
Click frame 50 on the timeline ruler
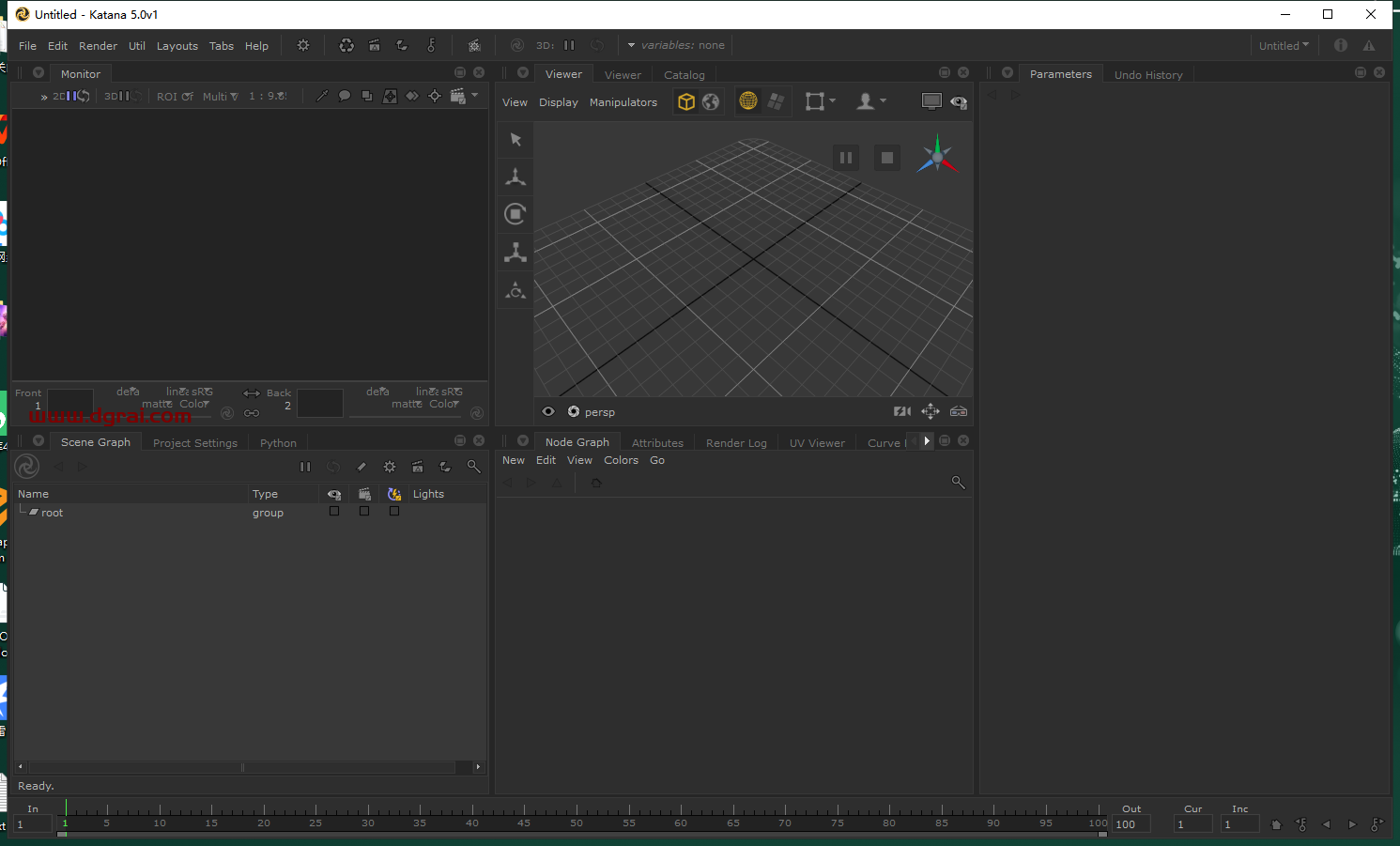577,823
